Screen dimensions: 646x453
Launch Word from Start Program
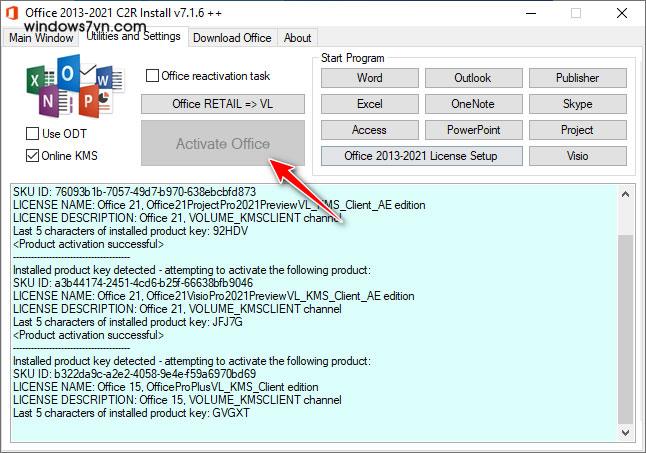pyautogui.click(x=369, y=78)
